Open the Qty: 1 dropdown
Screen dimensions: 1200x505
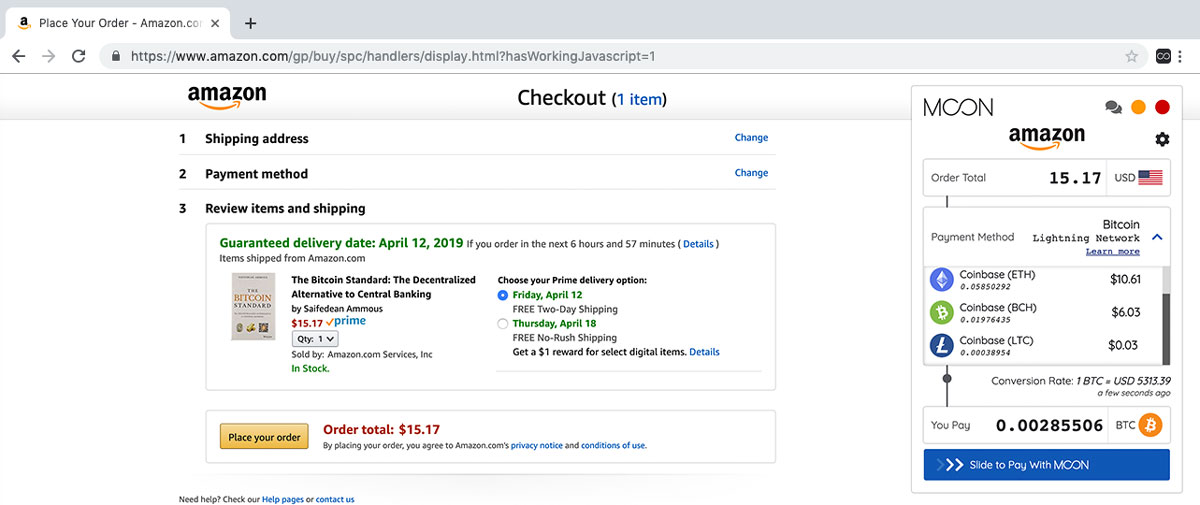[315, 339]
